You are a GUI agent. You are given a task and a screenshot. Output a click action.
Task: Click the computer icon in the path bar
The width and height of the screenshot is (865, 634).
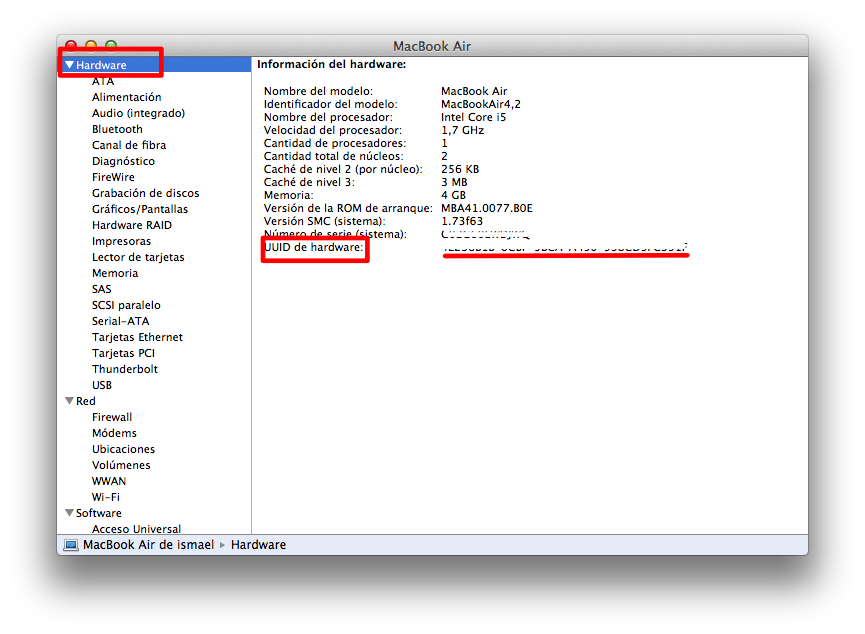[71, 545]
